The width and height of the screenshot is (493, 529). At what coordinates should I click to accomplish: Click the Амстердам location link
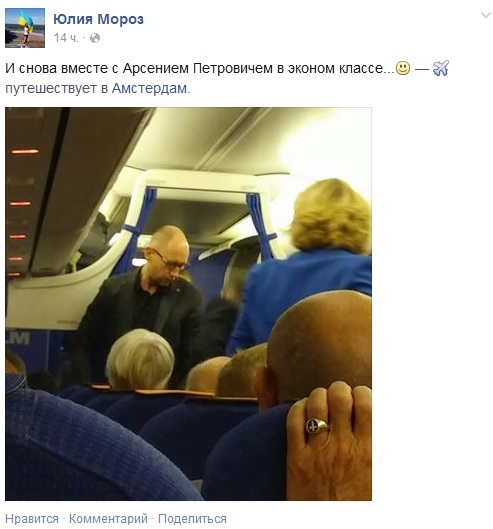[149, 88]
